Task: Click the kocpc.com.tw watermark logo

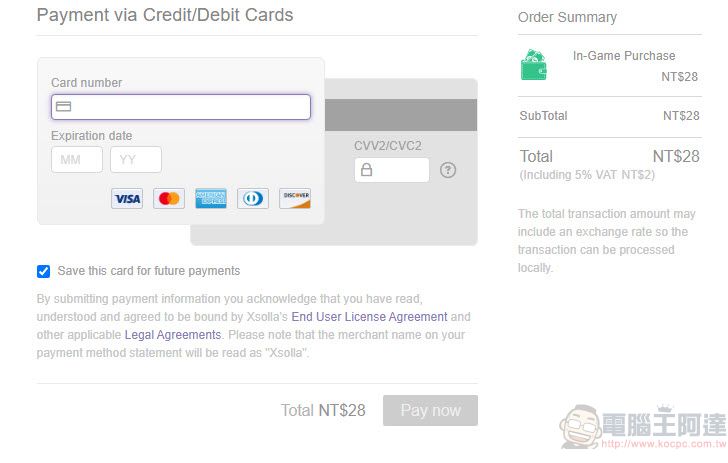Action: (643, 427)
